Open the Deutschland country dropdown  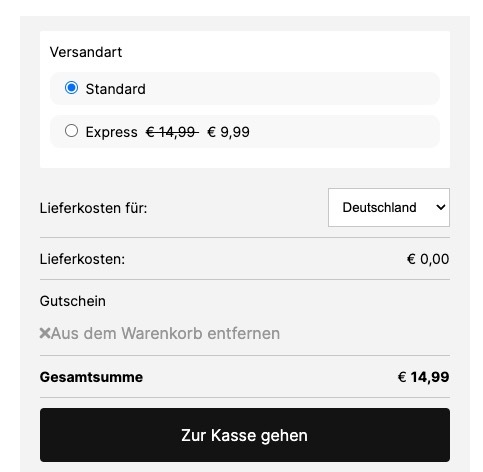pos(389,207)
